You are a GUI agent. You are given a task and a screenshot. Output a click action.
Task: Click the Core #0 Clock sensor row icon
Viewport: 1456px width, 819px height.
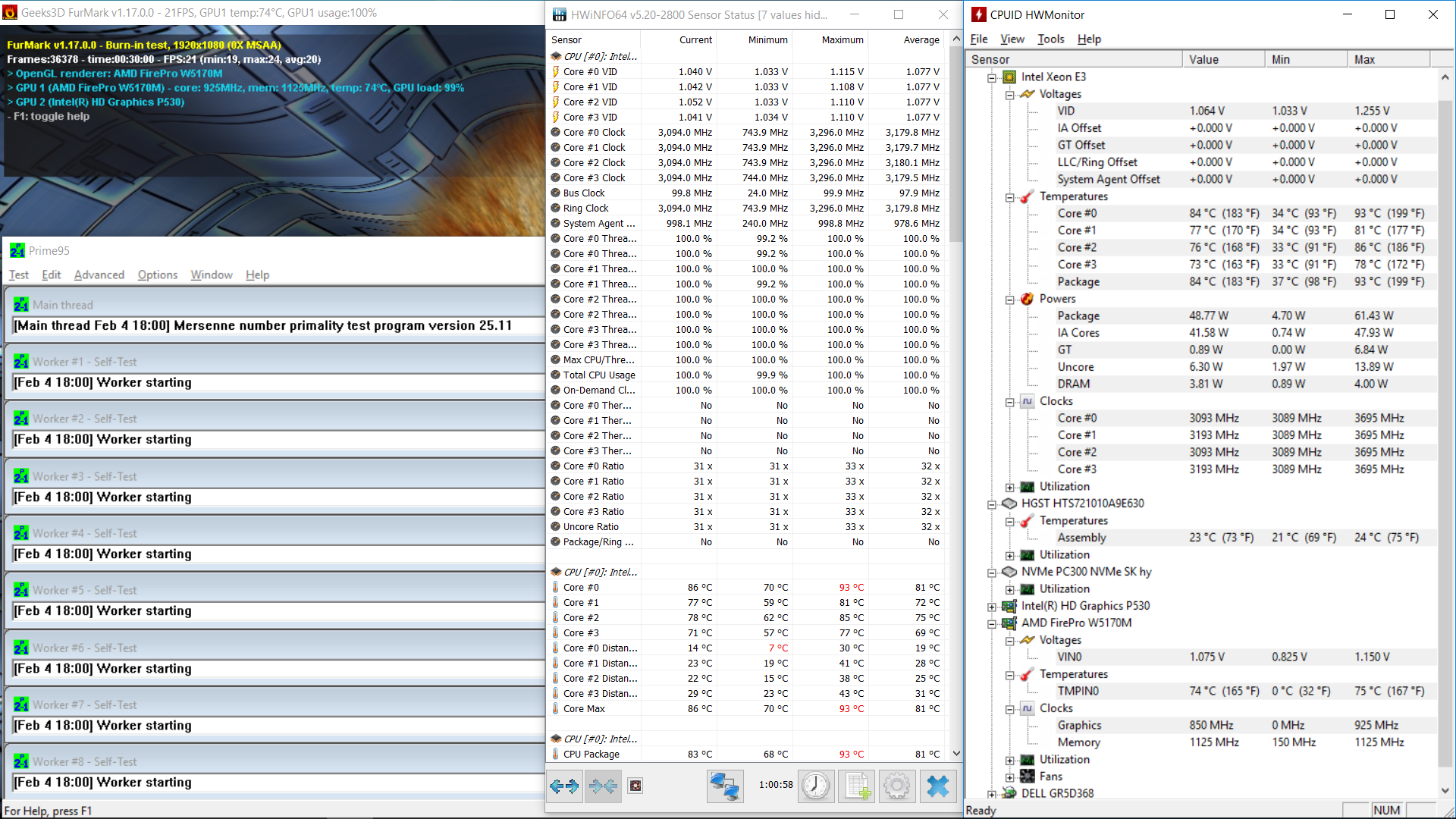556,132
